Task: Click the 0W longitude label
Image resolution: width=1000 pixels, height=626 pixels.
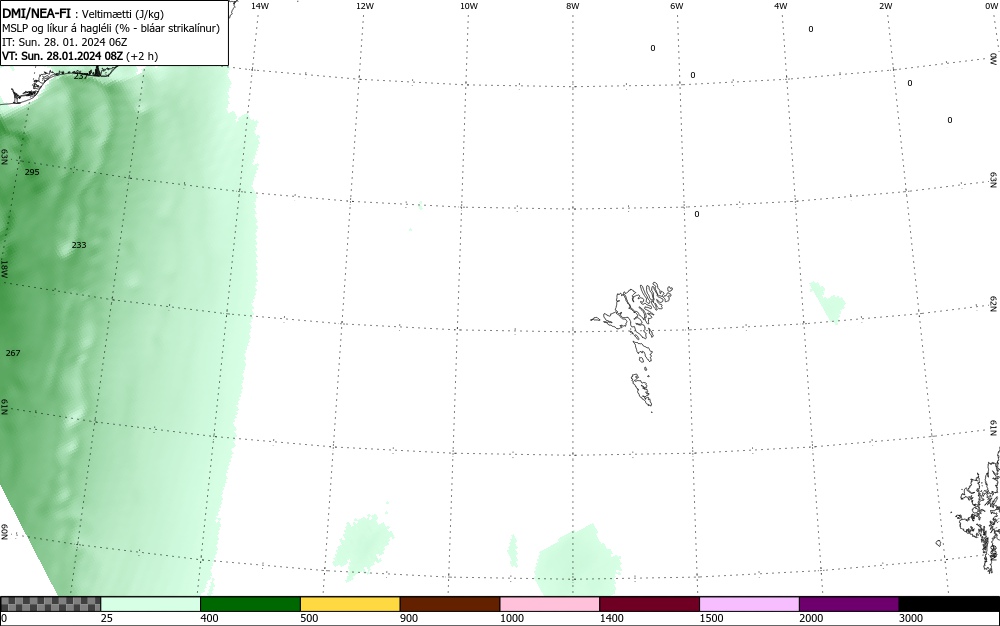Action: (x=990, y=6)
